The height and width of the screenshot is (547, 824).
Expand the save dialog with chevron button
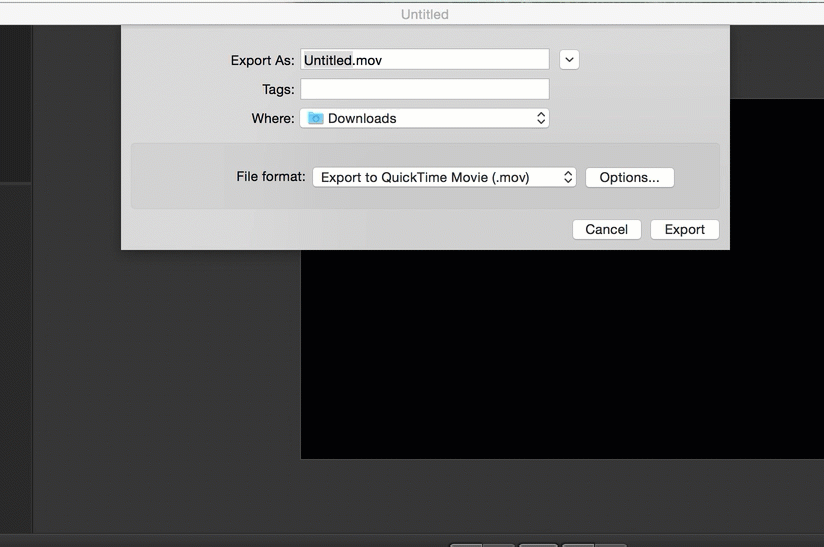click(x=569, y=60)
